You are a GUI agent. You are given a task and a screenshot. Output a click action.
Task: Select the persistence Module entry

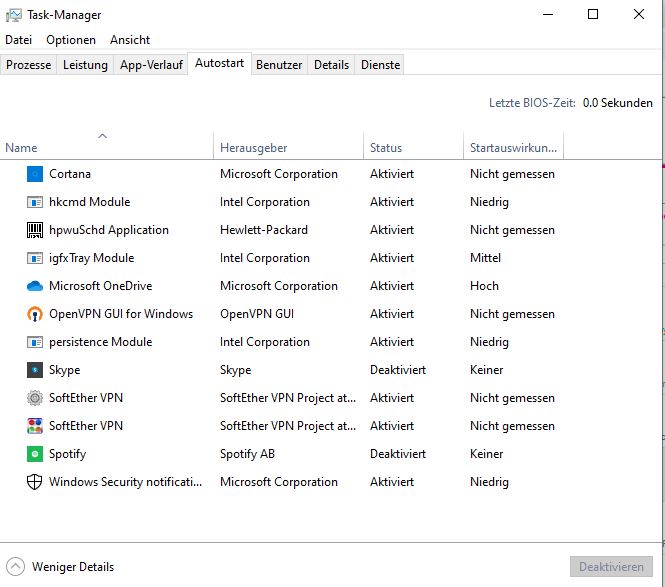pyautogui.click(x=101, y=342)
